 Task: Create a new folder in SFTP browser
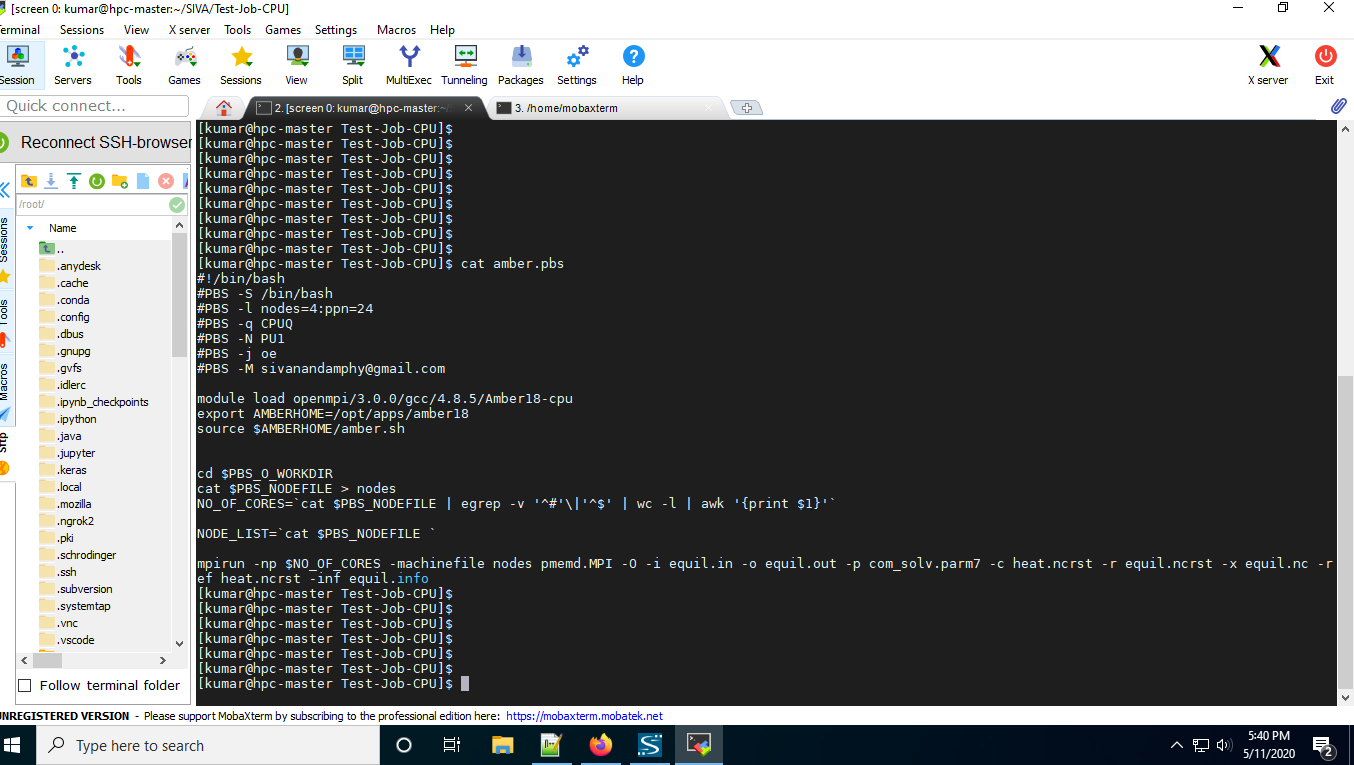120,181
